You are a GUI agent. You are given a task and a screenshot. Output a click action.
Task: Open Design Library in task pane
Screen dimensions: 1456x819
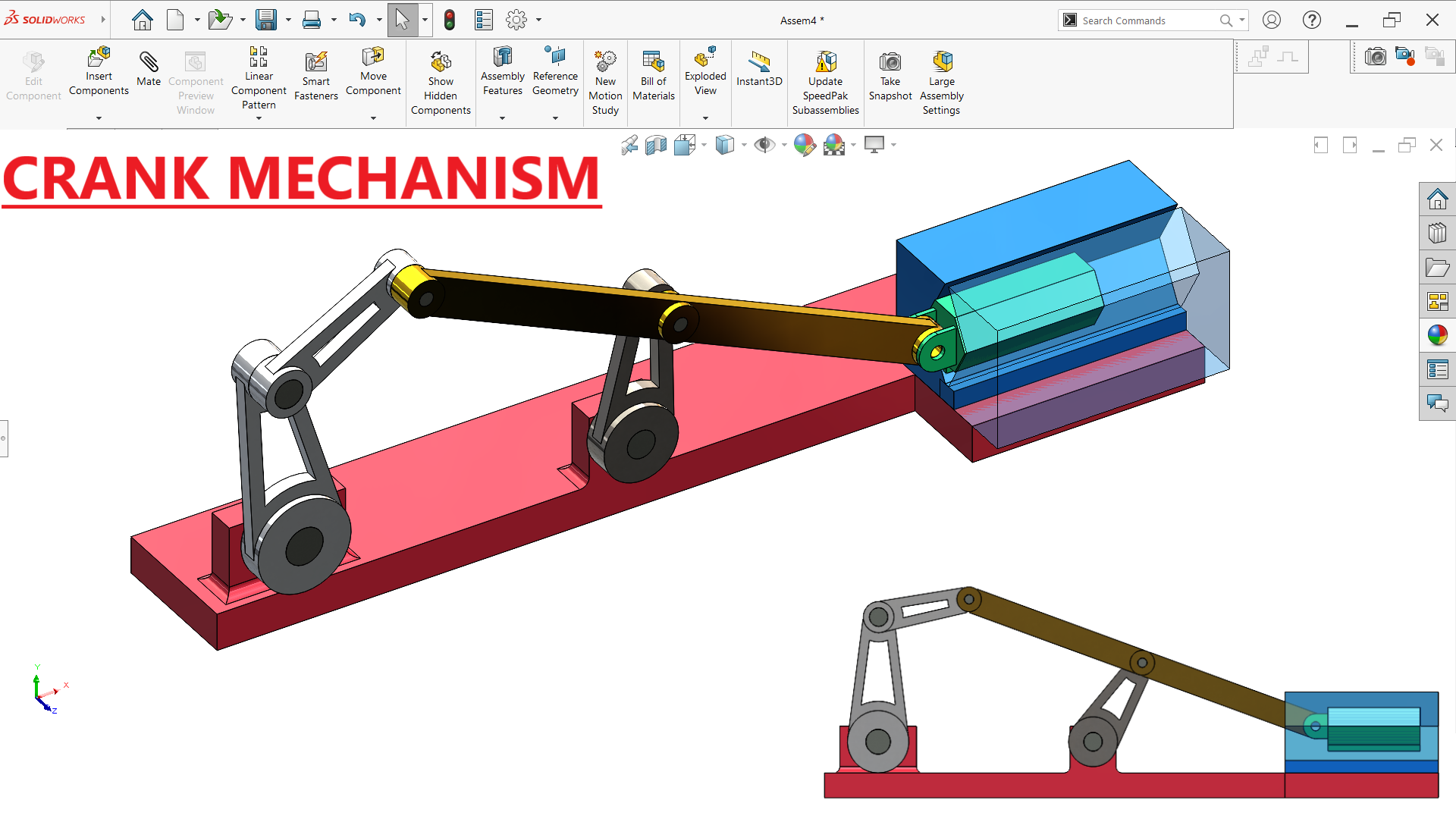pyautogui.click(x=1437, y=234)
